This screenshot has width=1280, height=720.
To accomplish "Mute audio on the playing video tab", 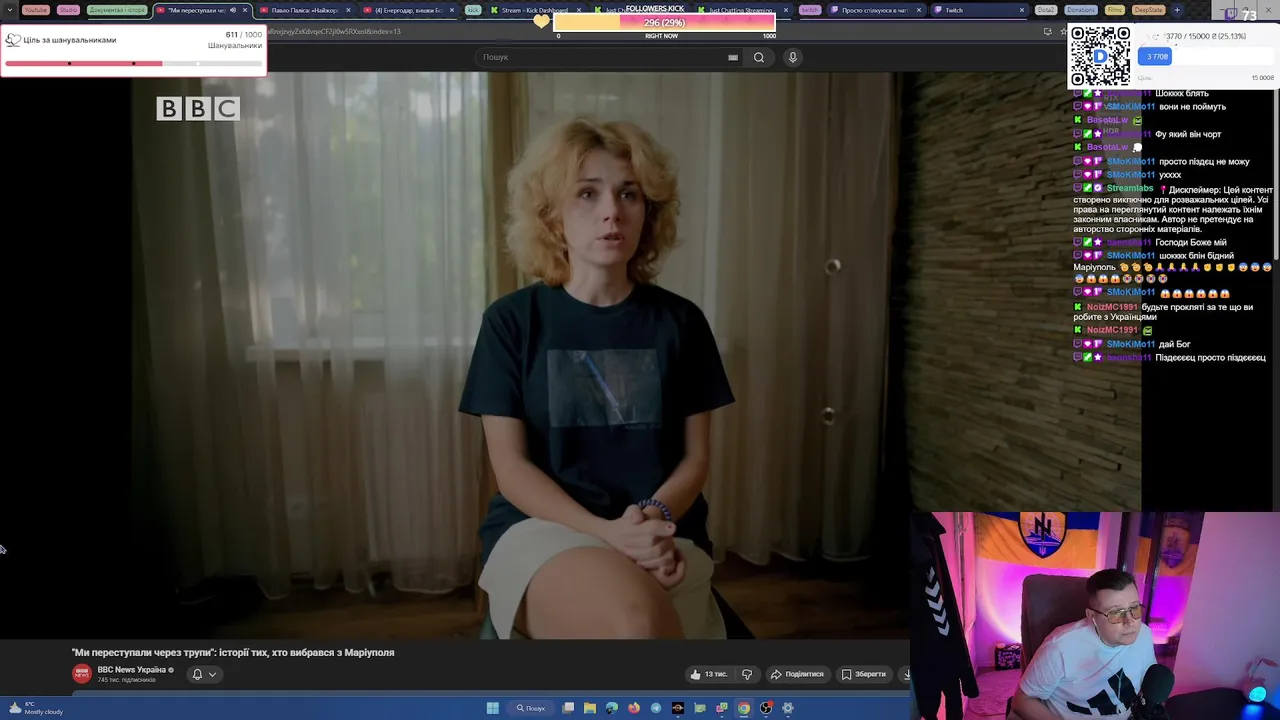I will pos(233,10).
